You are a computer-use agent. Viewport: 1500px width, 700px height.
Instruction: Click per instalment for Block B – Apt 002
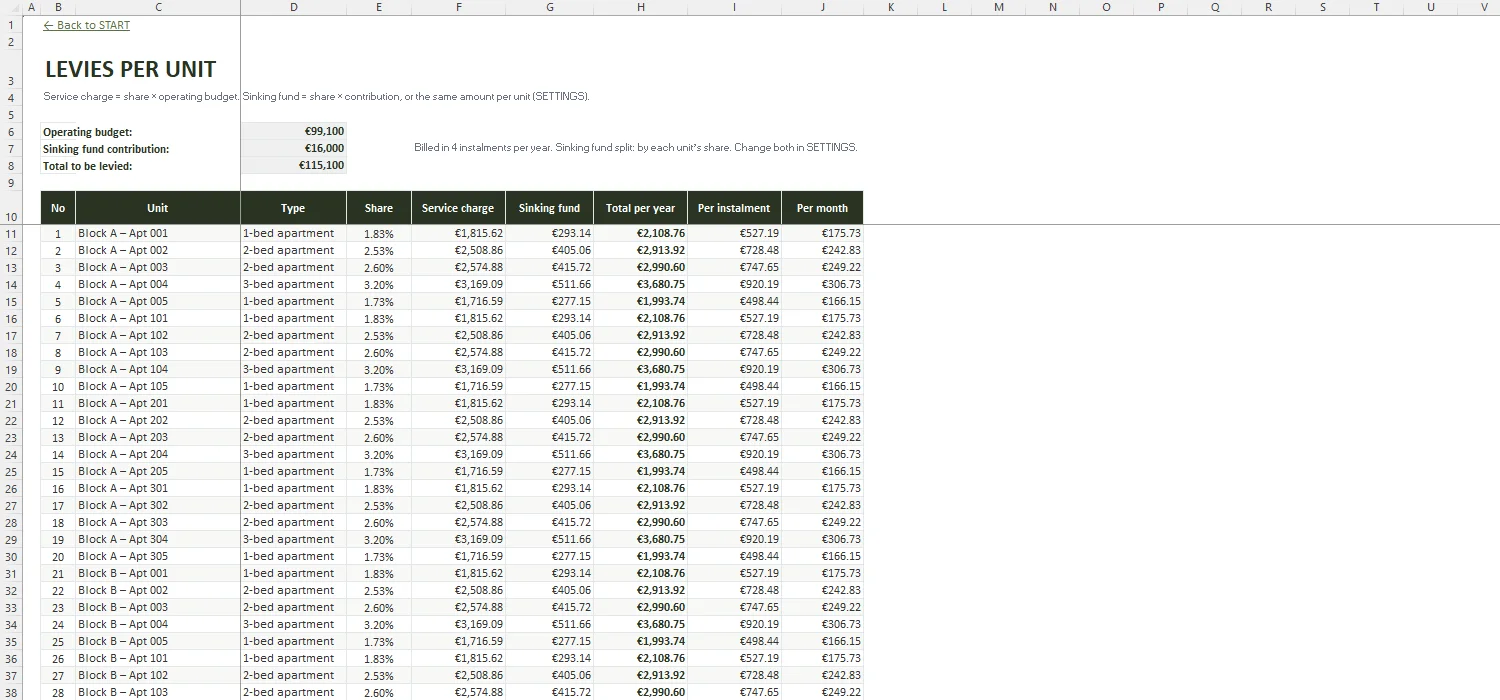[734, 590]
